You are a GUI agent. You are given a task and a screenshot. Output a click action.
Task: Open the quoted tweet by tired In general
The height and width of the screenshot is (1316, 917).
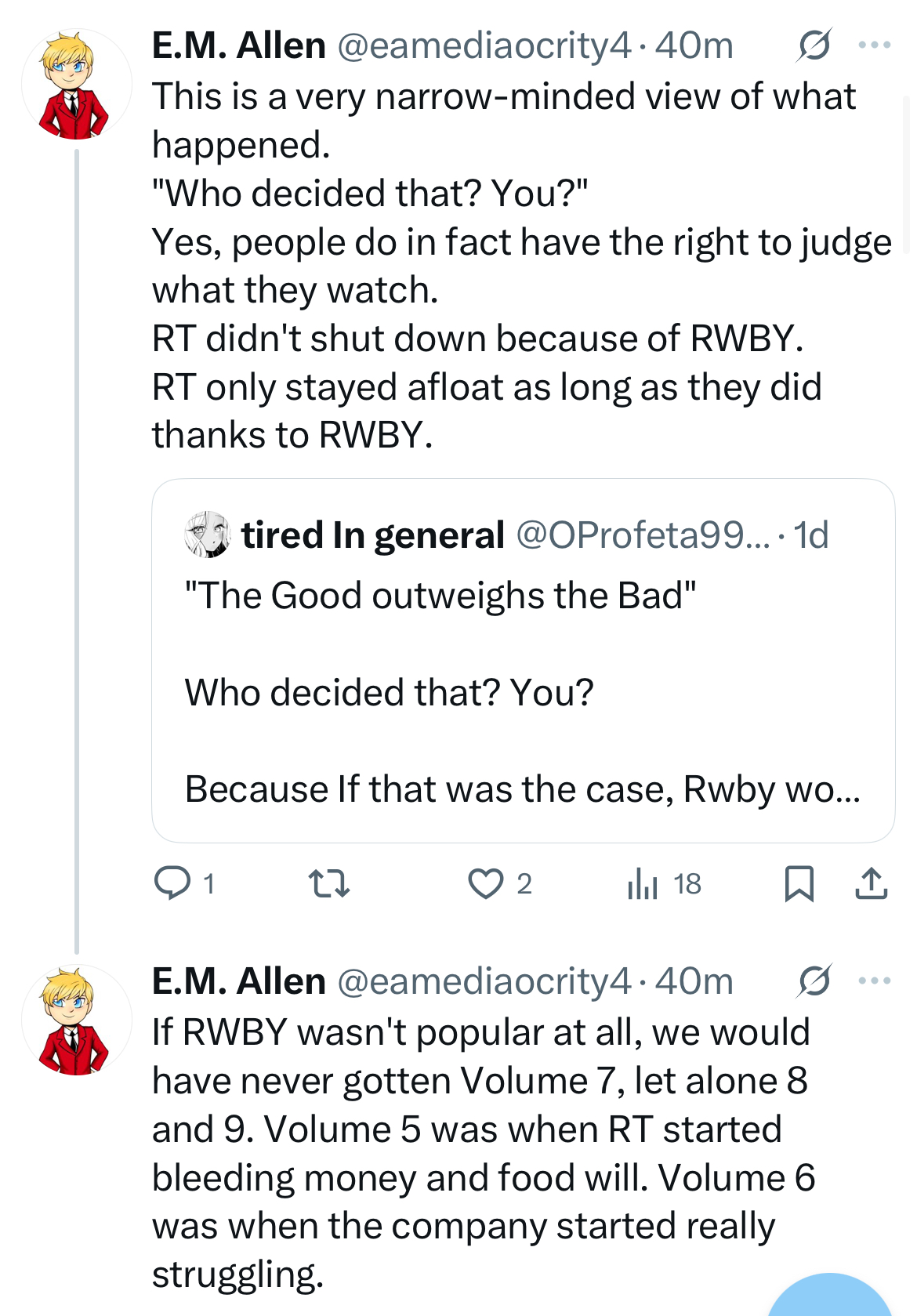pos(523,661)
